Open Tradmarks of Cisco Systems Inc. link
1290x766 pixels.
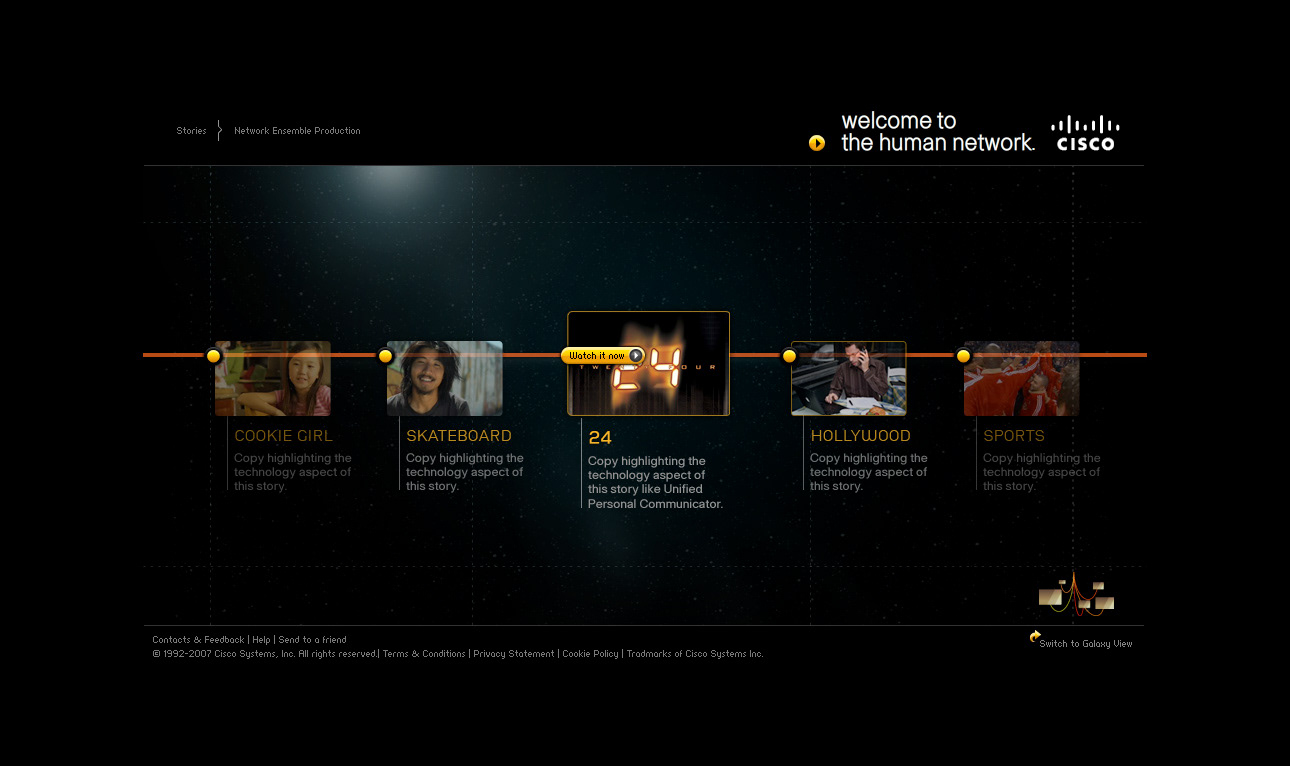coord(695,654)
